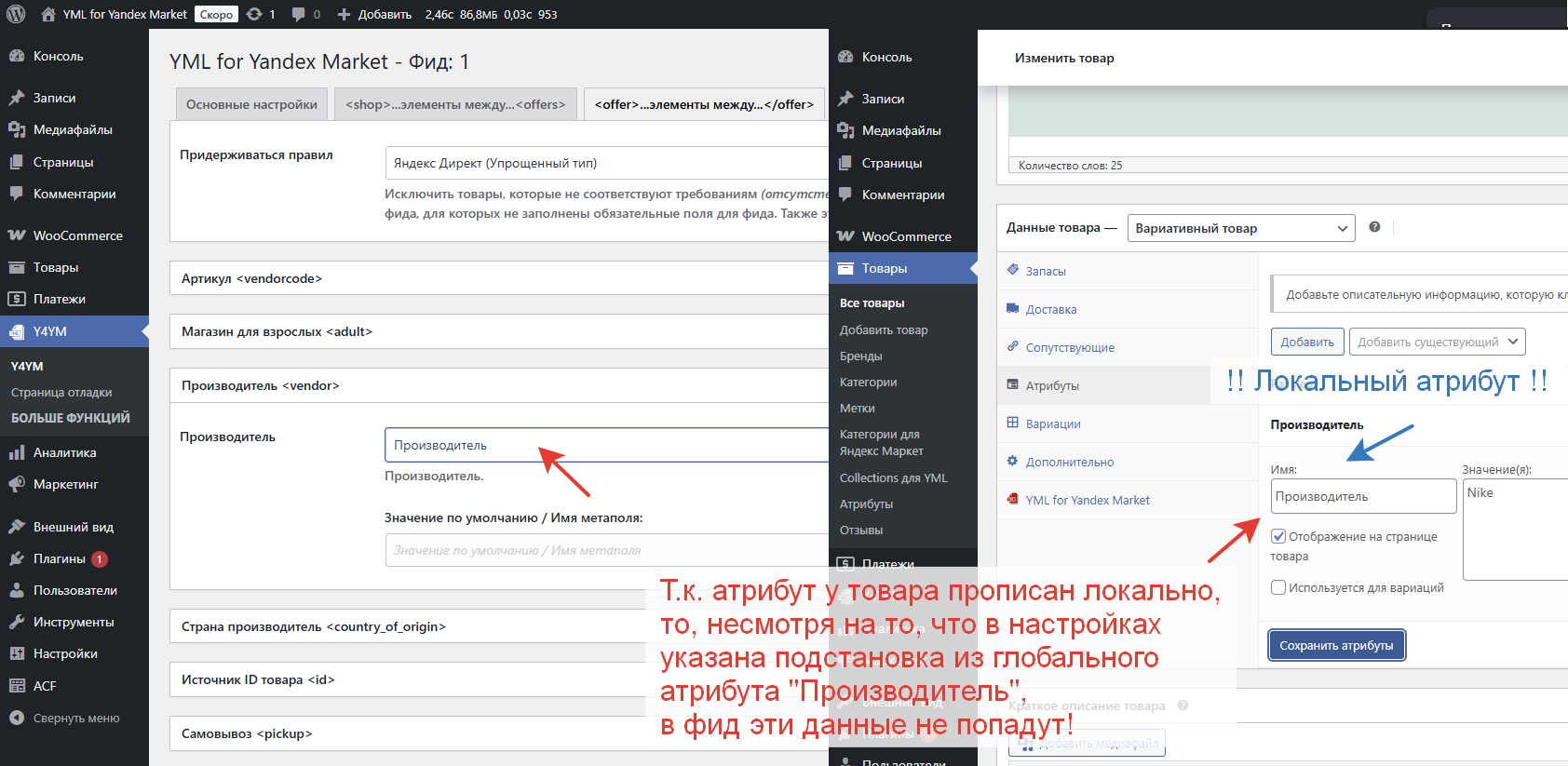This screenshot has width=1568, height=766.
Task: Click the help question mark near product type
Action: pos(1374,227)
